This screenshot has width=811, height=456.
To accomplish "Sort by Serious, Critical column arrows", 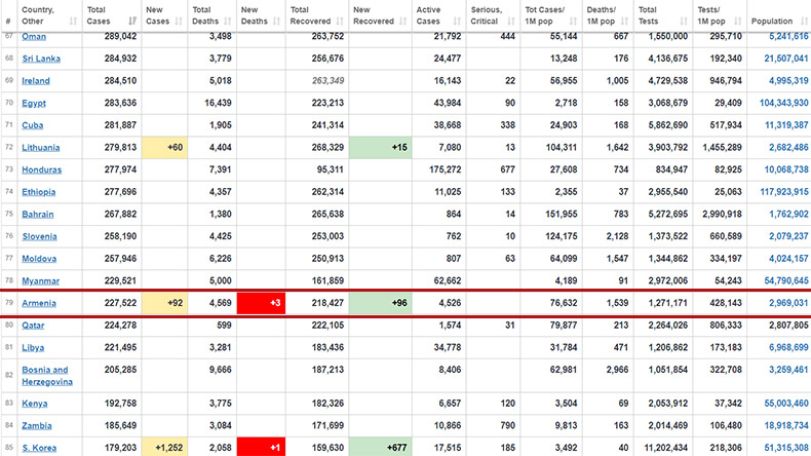I will click(x=511, y=21).
